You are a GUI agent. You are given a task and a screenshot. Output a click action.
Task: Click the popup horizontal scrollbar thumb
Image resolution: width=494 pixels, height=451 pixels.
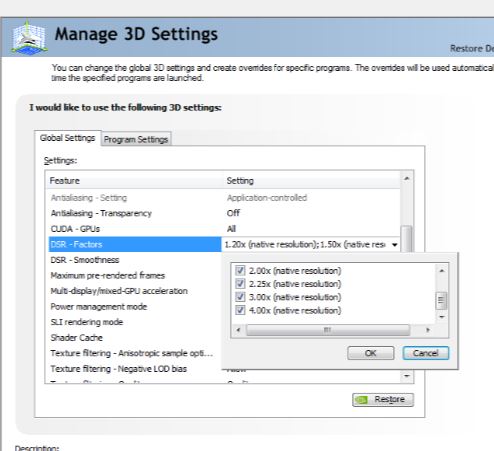pos(328,330)
